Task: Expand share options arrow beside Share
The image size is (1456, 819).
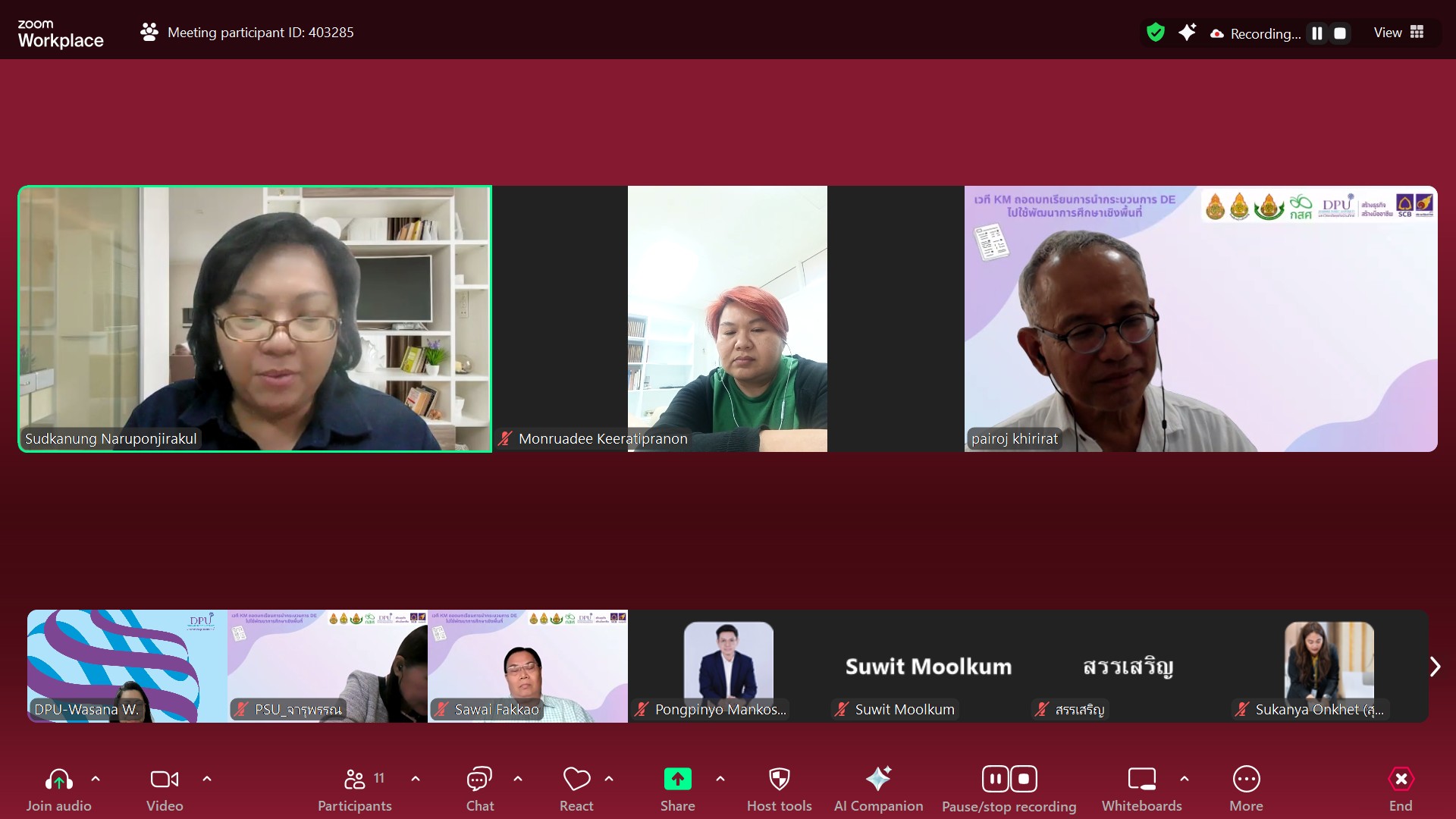Action: 720,779
